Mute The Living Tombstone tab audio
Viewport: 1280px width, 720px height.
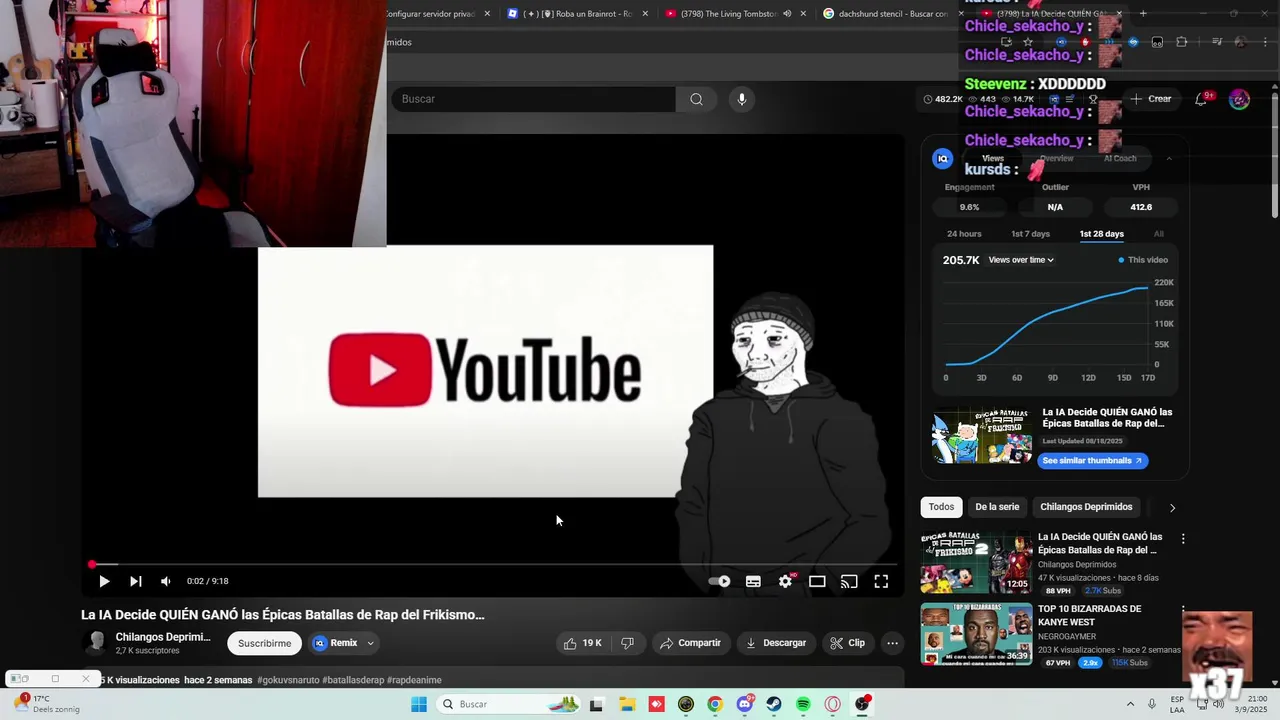click(x=787, y=14)
